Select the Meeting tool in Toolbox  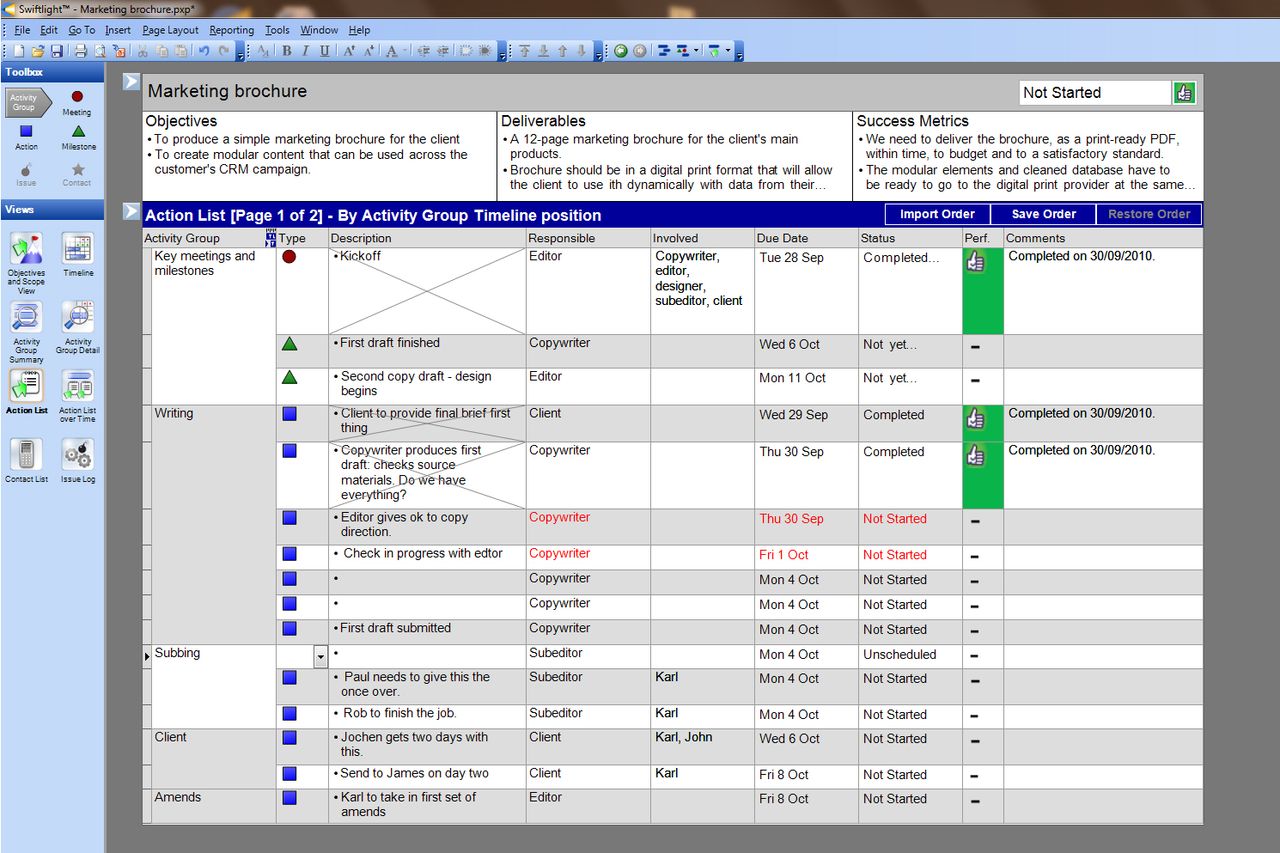pyautogui.click(x=77, y=102)
